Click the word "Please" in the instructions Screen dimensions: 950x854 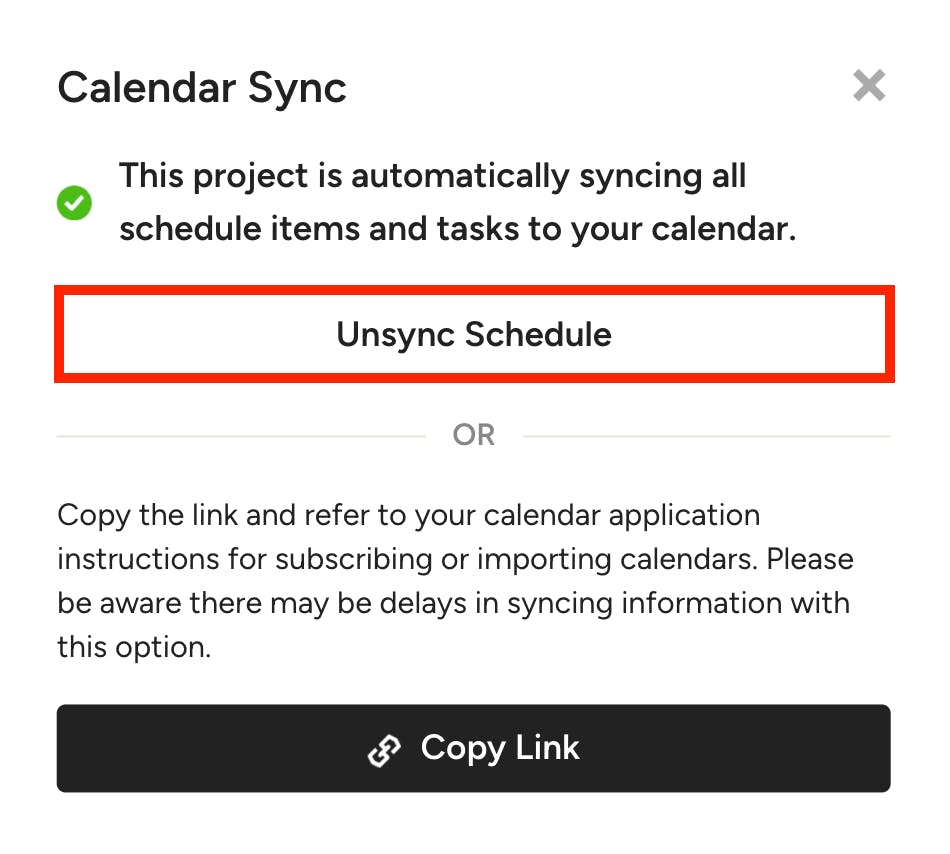coord(810,559)
